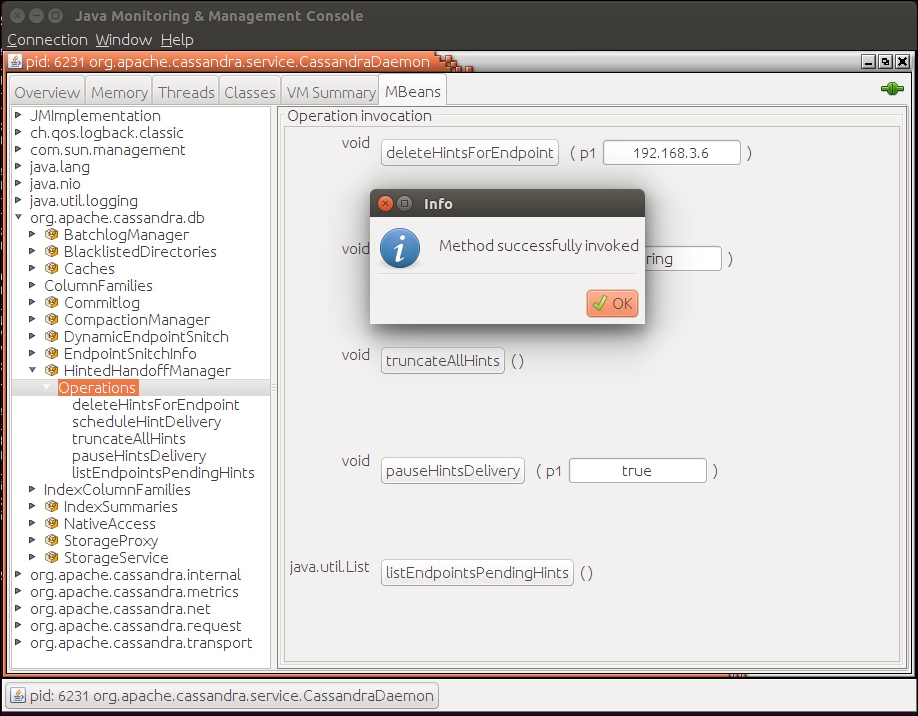918x716 pixels.
Task: Switch to the Overview tab
Action: (47, 92)
